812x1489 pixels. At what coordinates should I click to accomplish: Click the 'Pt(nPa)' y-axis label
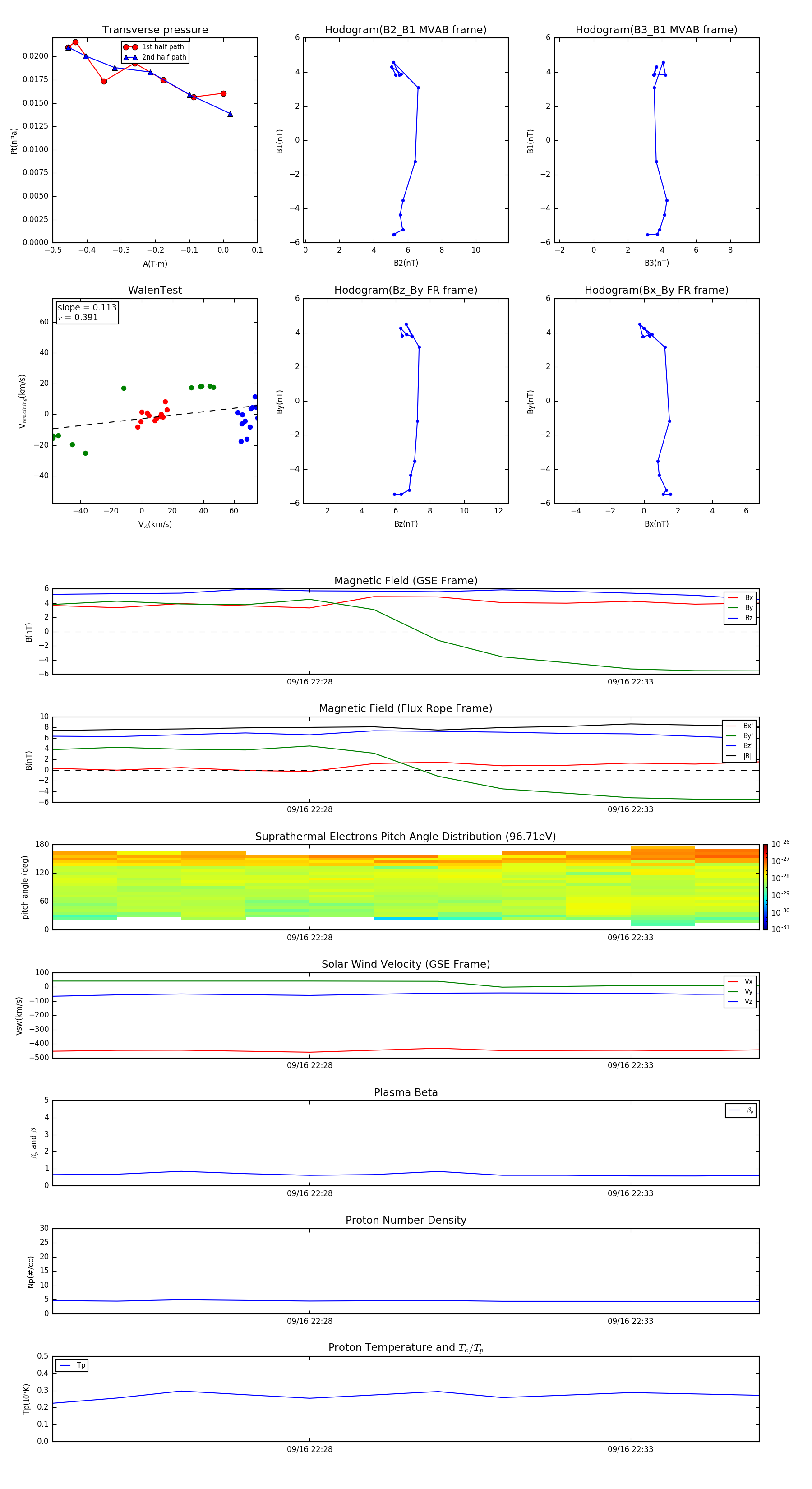pos(14,141)
